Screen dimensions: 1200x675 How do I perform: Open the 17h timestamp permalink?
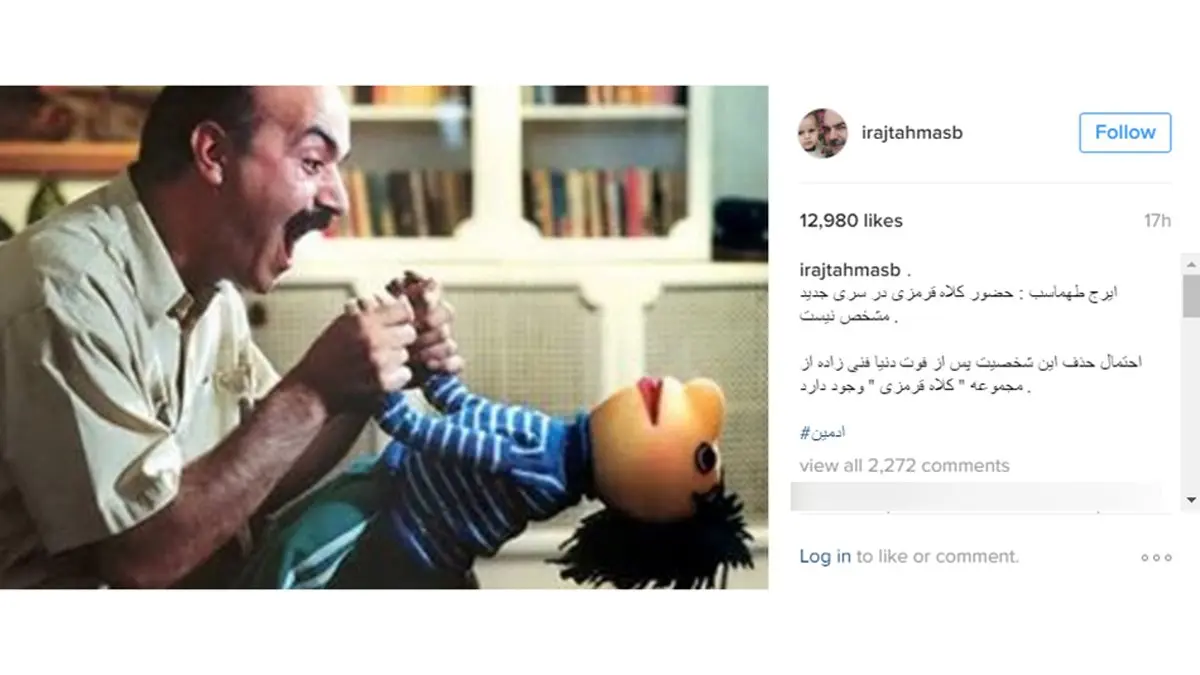click(x=1158, y=221)
